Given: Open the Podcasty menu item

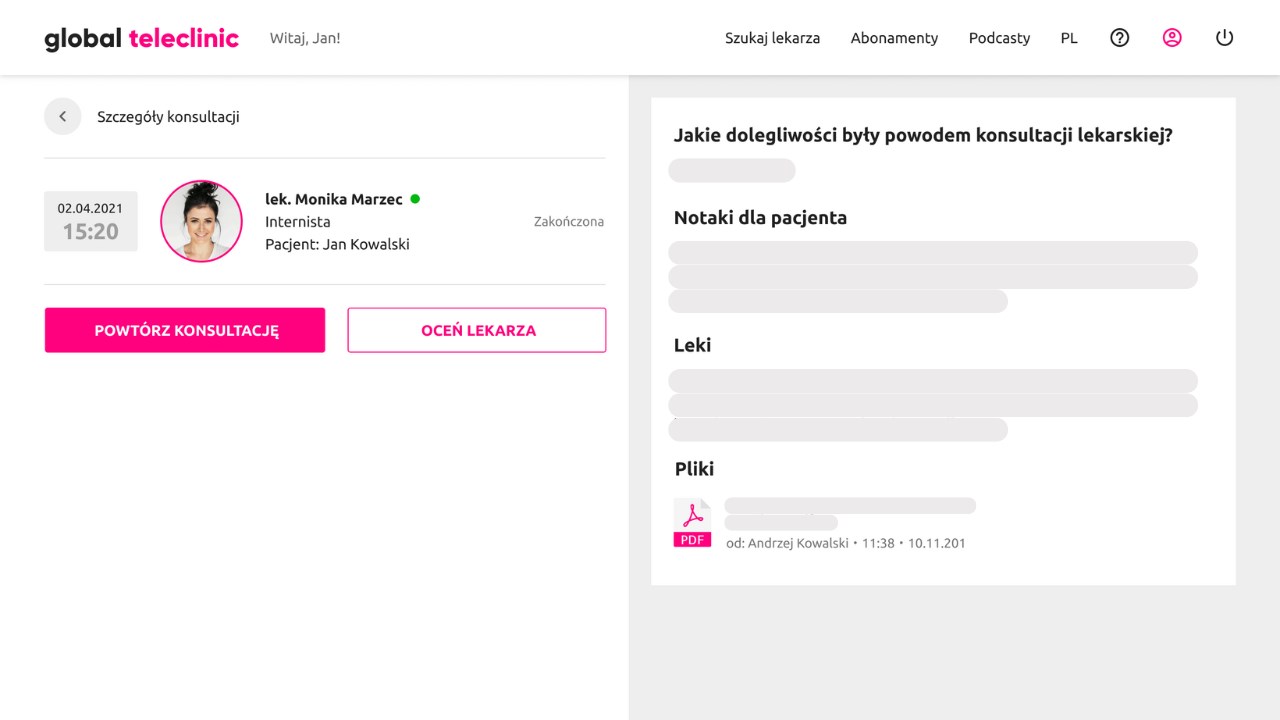Looking at the screenshot, I should pos(999,38).
